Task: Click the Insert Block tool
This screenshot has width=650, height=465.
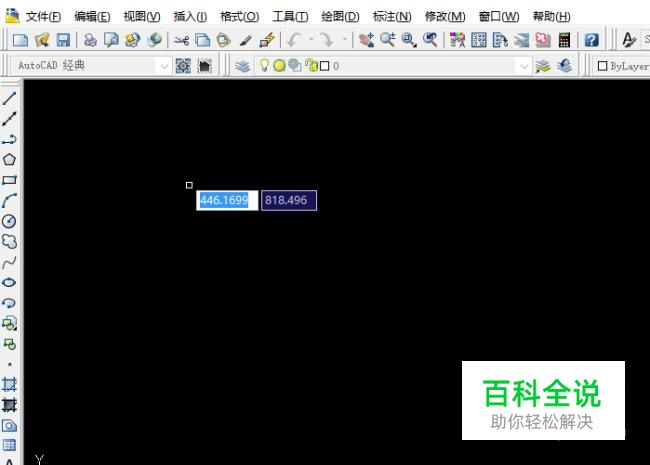Action: [9, 323]
